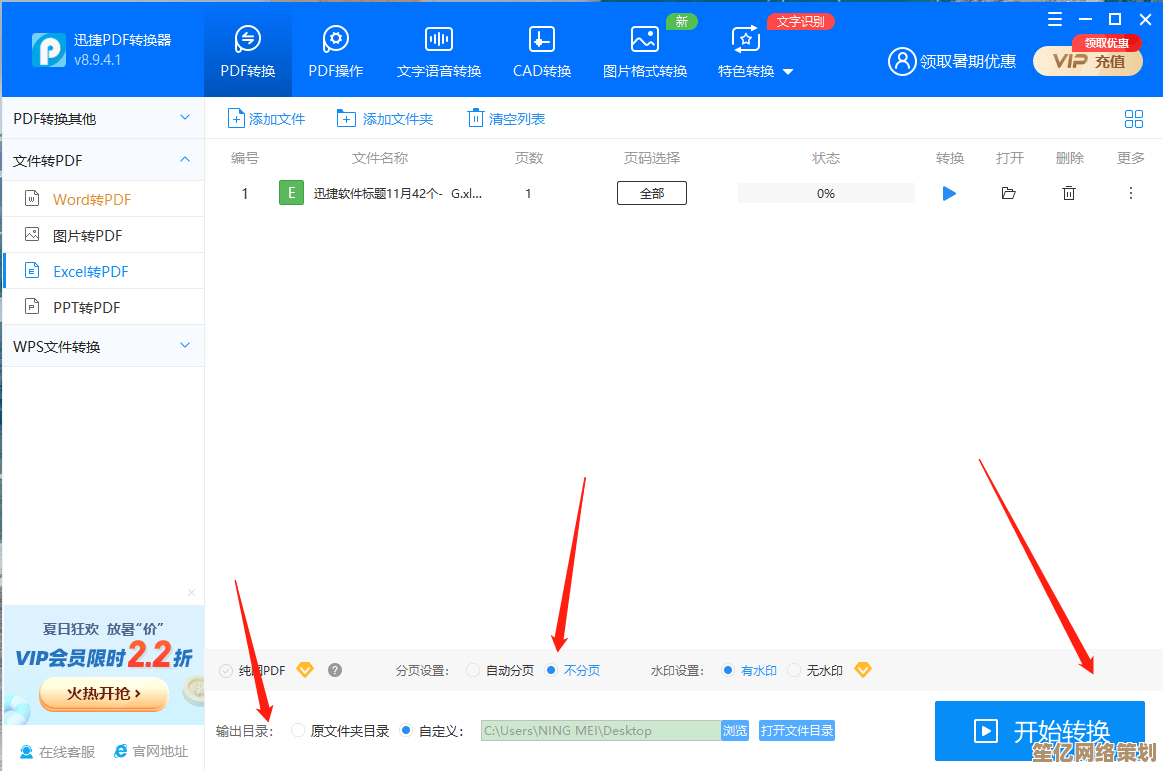Select Word转PDF in the sidebar
This screenshot has height=771, width=1163.
tap(92, 199)
